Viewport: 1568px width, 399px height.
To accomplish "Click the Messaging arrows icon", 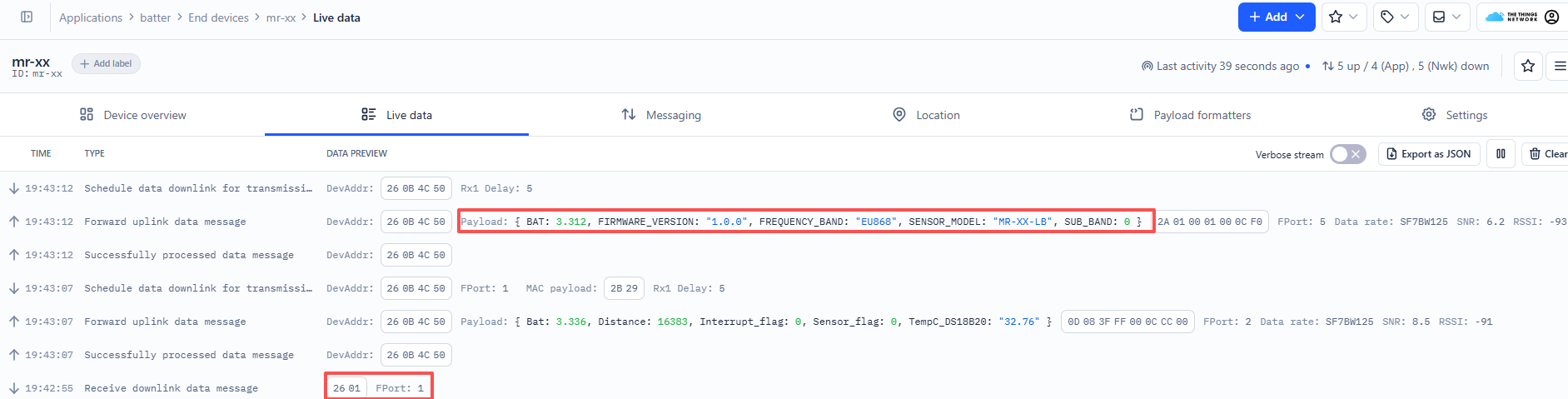I will click(629, 114).
